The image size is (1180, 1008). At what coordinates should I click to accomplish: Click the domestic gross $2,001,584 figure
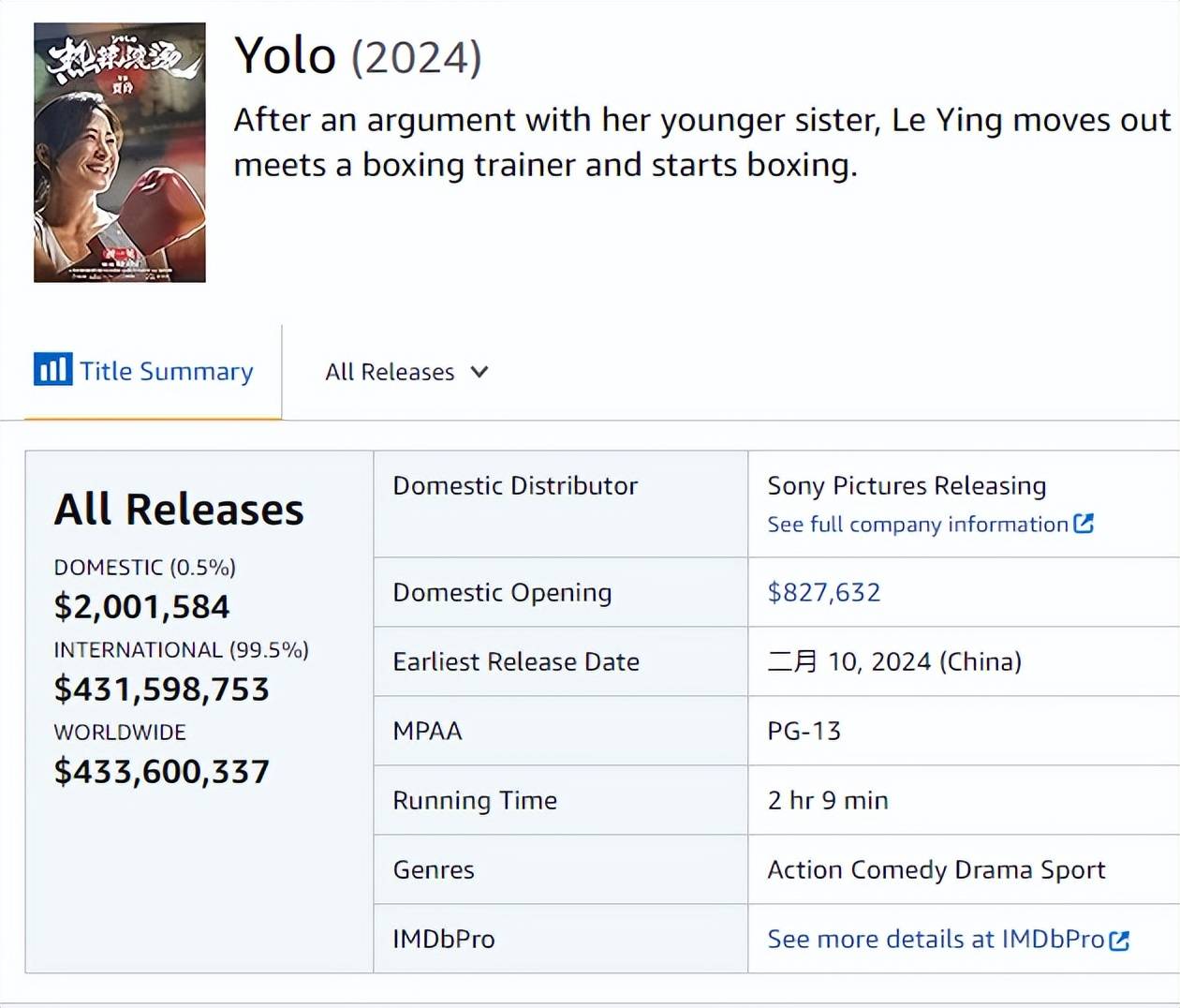(141, 607)
